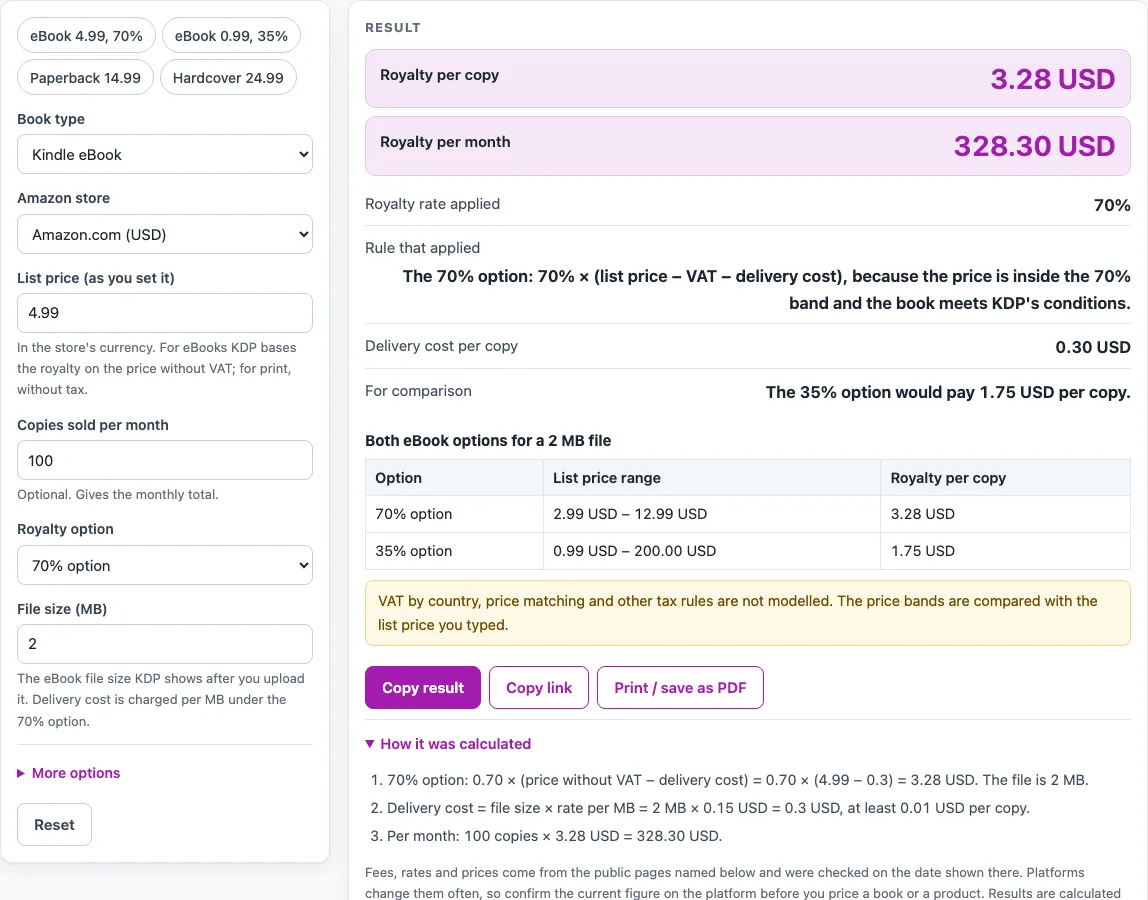This screenshot has height=900, width=1148.
Task: Open the Royalty option dropdown
Action: coord(165,565)
